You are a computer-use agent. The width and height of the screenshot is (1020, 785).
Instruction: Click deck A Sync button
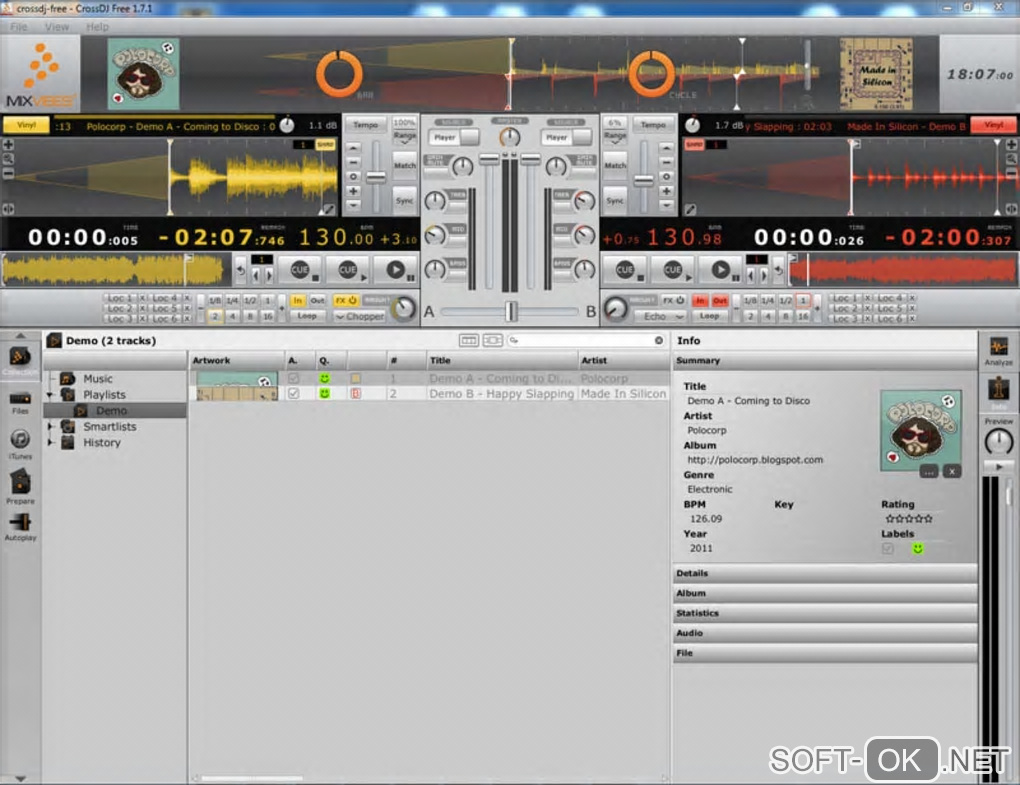coord(405,200)
